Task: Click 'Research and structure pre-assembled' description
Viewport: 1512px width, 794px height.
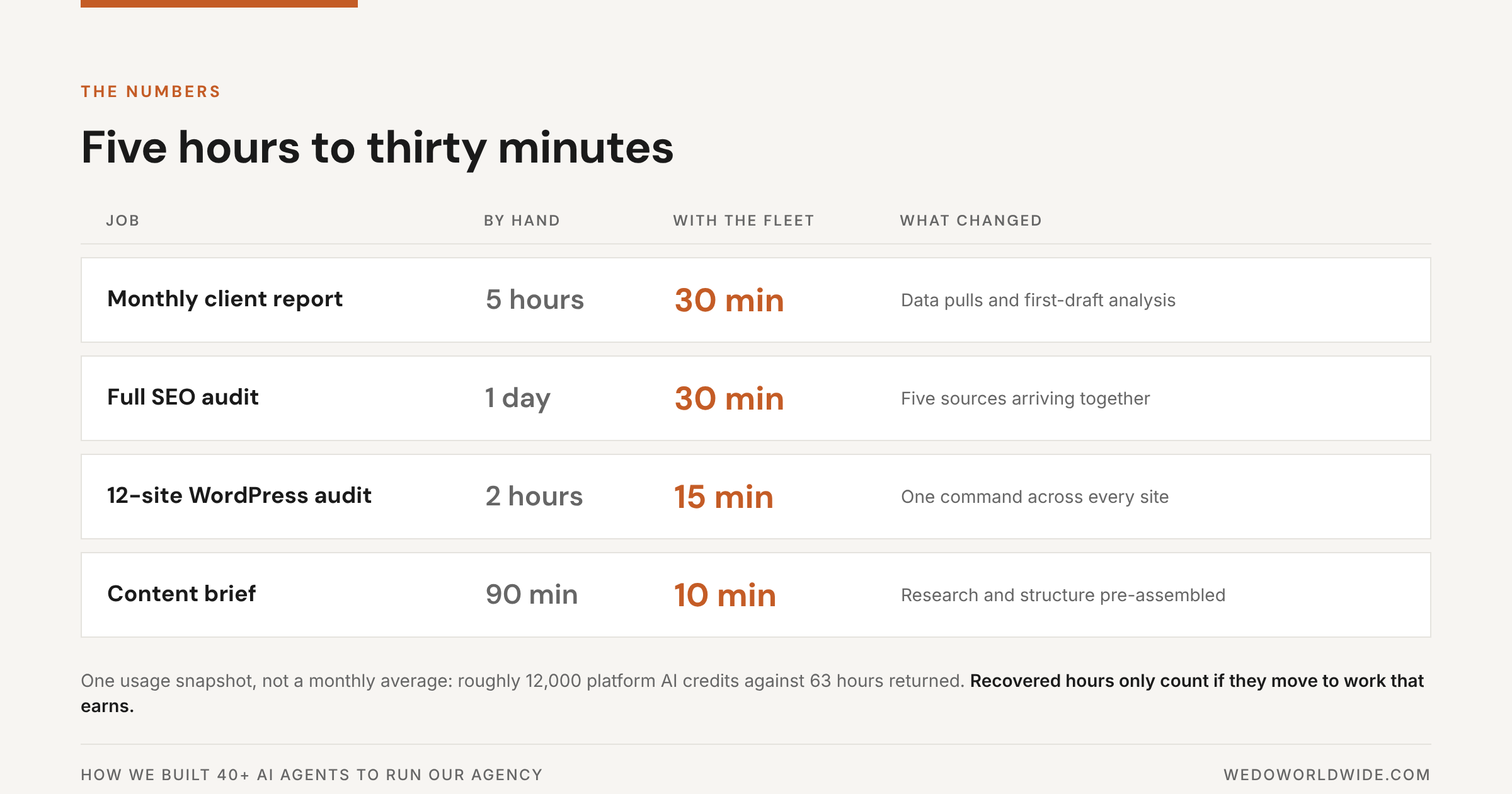Action: (x=1063, y=595)
